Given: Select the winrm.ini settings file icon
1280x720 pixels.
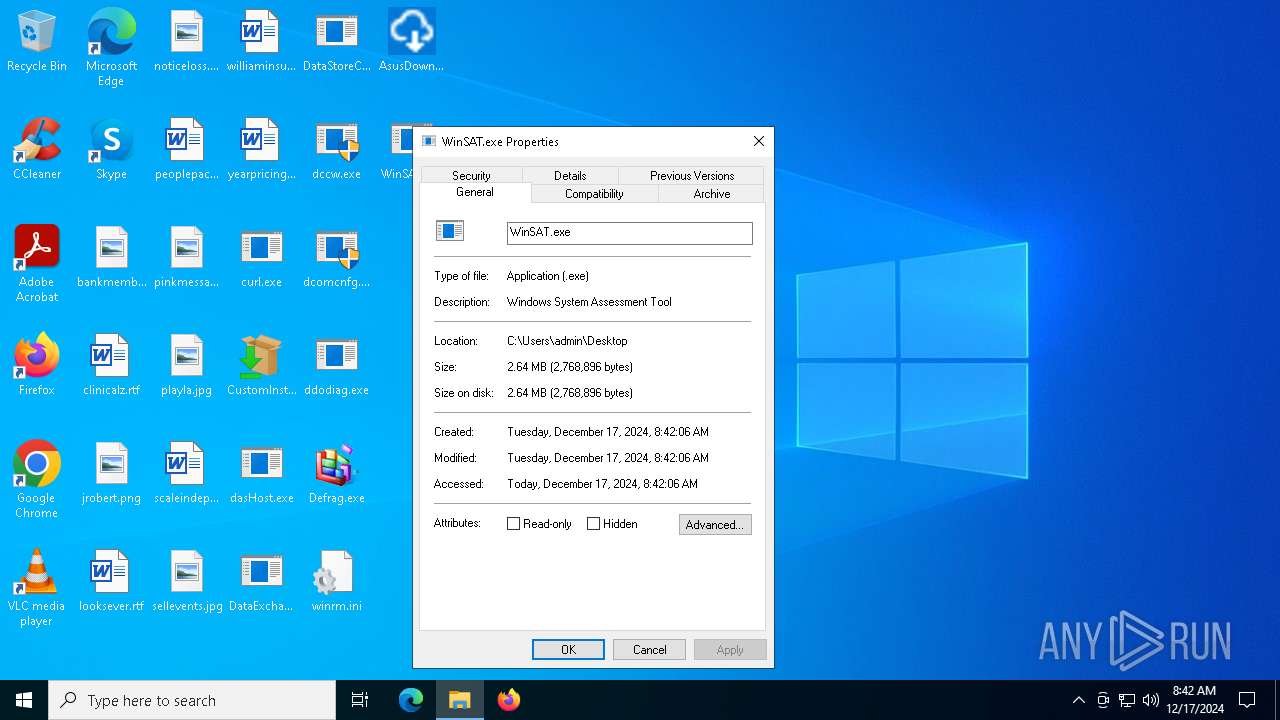Looking at the screenshot, I should (336, 582).
